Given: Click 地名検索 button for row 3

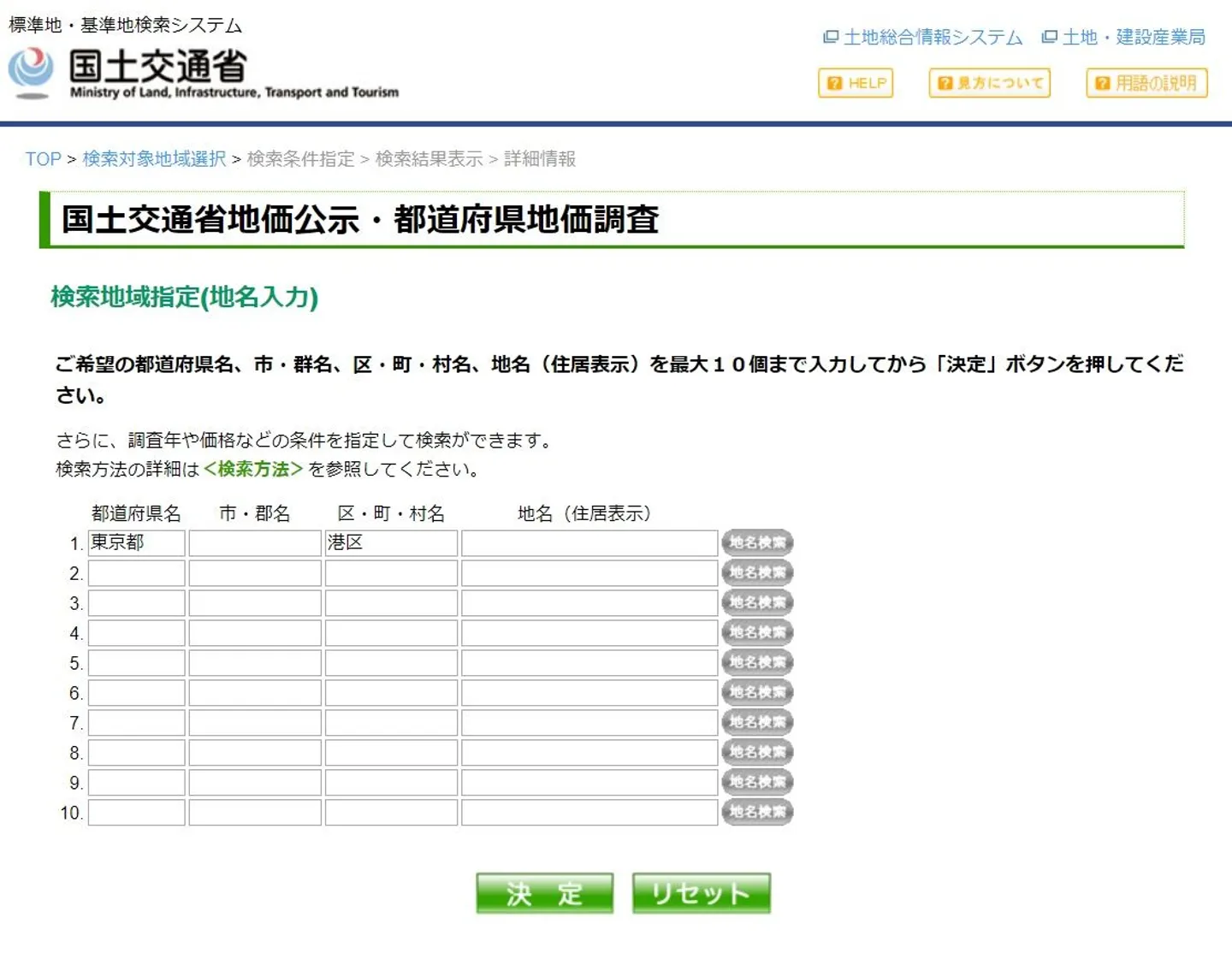Looking at the screenshot, I should pyautogui.click(x=757, y=602).
